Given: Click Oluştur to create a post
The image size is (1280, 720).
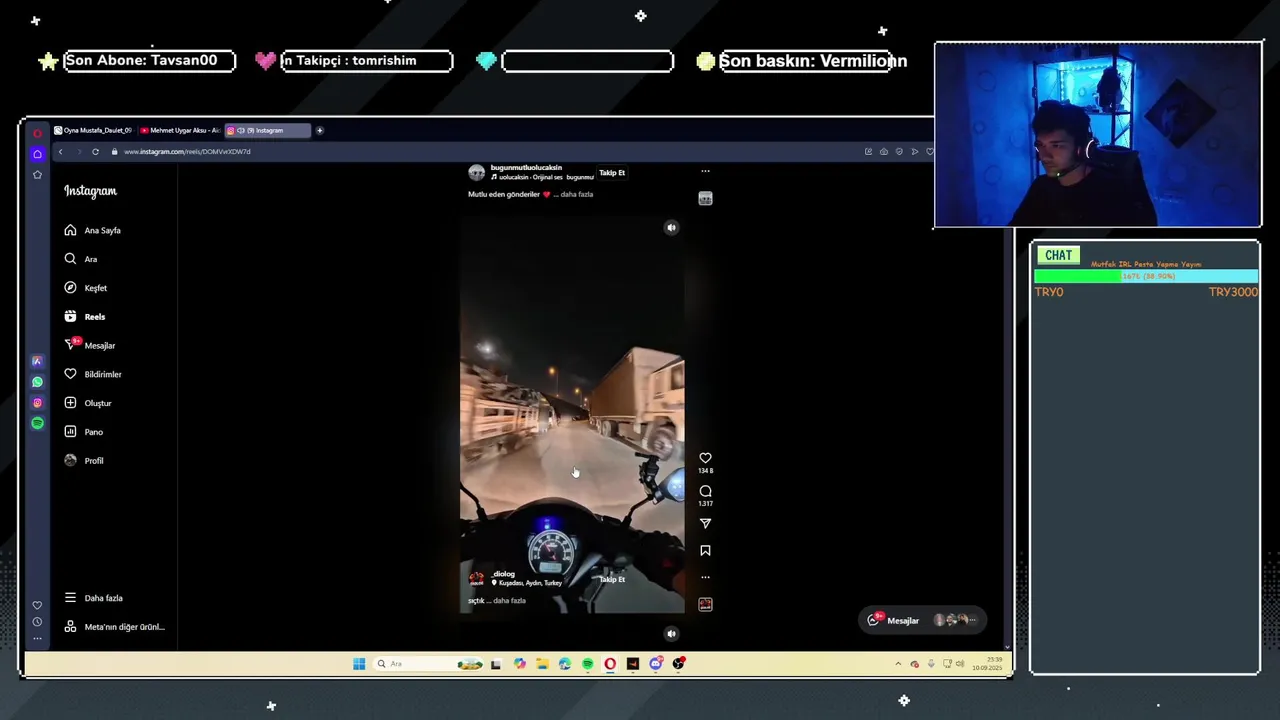Looking at the screenshot, I should pyautogui.click(x=87, y=403).
